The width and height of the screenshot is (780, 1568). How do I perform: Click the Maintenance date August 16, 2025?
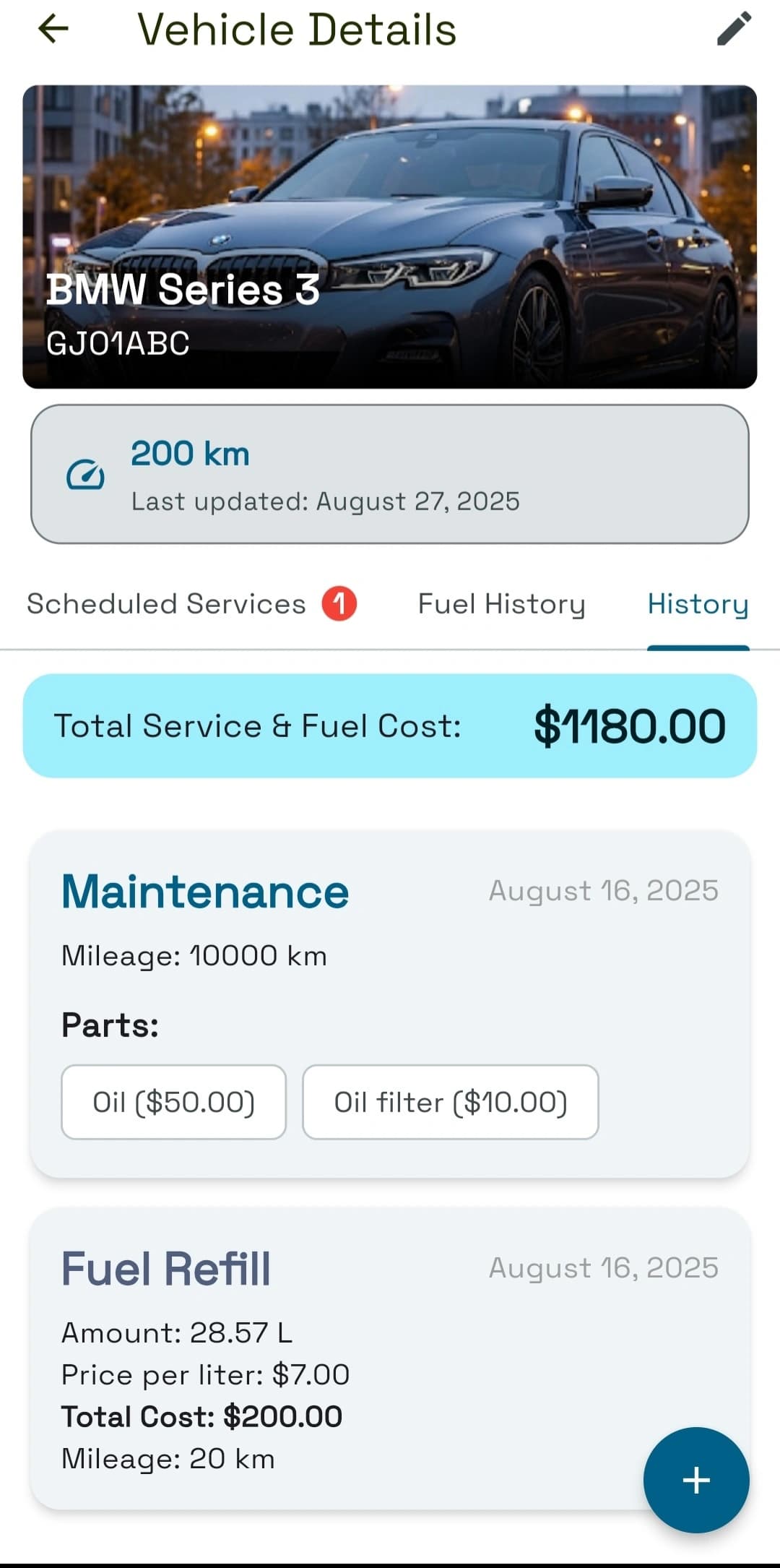[604, 891]
